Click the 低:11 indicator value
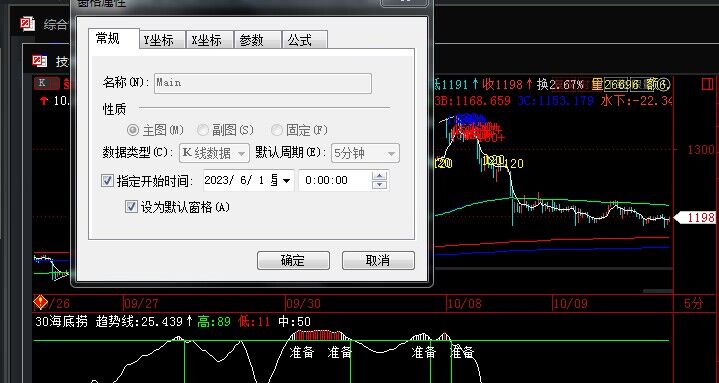 (x=254, y=322)
